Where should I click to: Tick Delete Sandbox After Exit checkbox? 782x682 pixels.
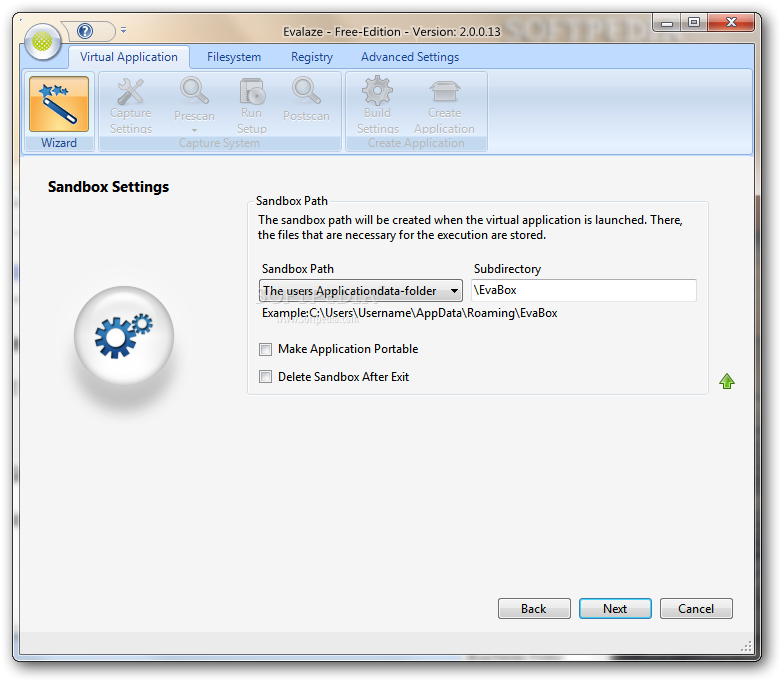(x=265, y=377)
